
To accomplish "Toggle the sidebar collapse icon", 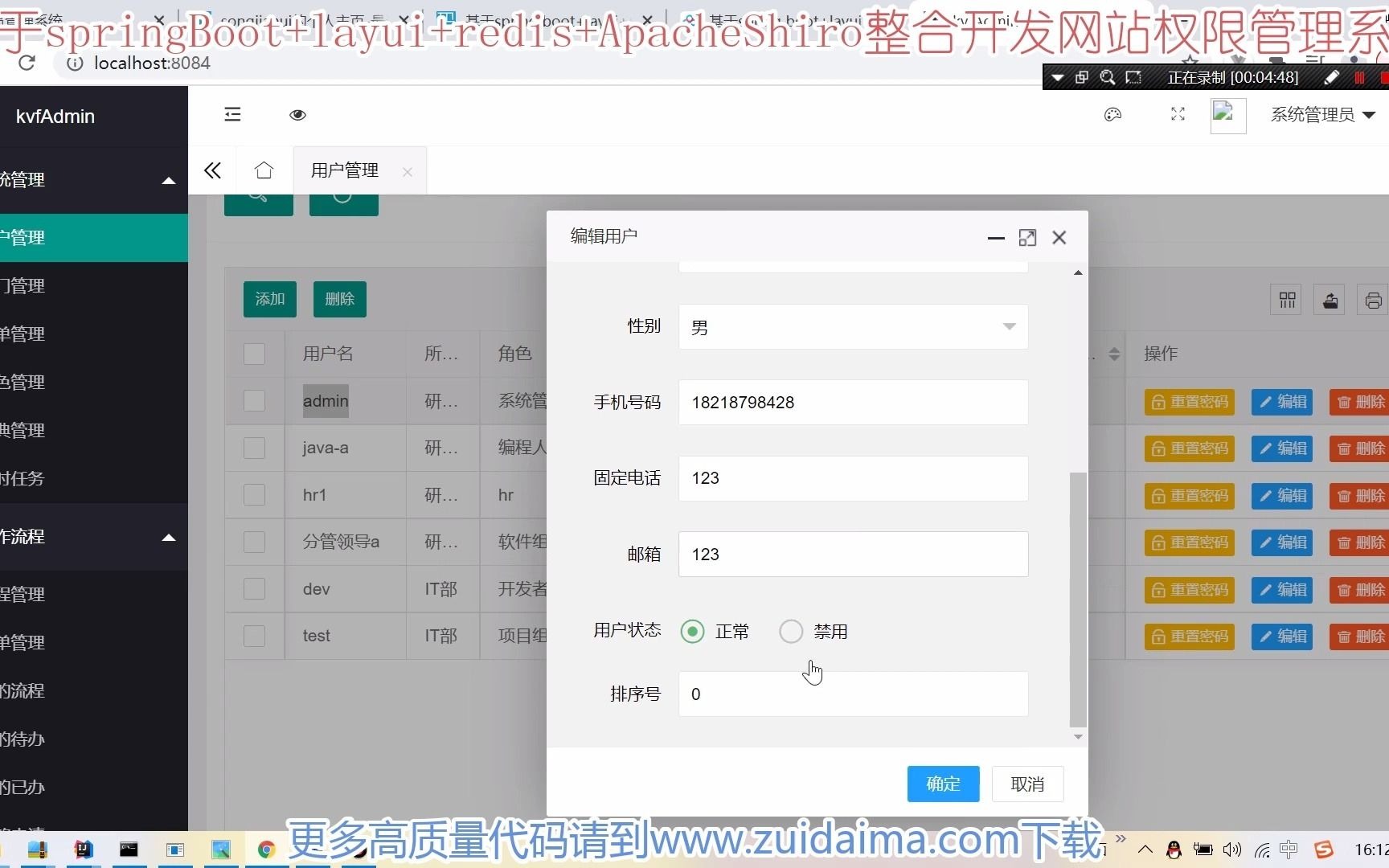I will [232, 115].
